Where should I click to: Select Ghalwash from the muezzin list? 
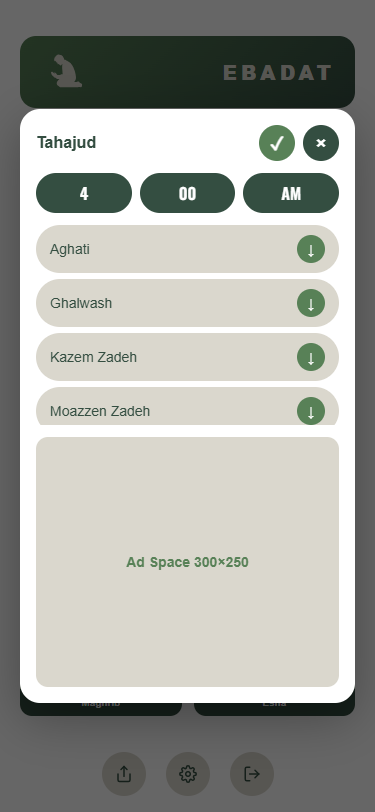pyautogui.click(x=188, y=303)
